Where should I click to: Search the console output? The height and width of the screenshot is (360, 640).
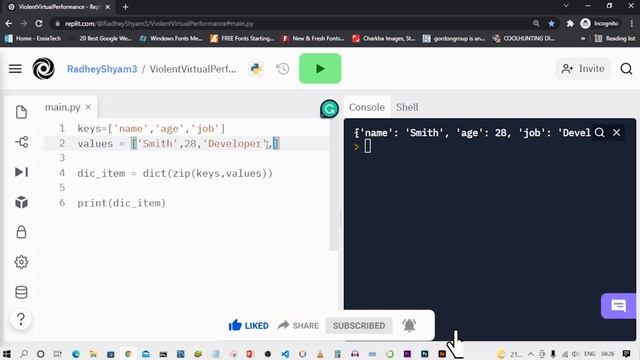599,133
